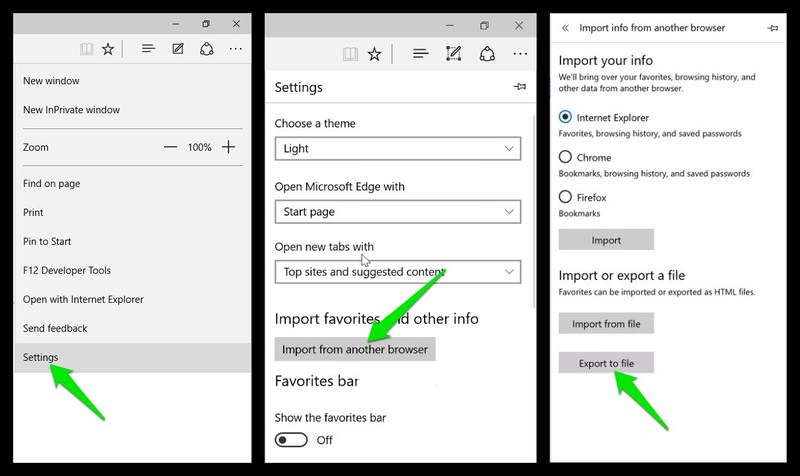The width and height of the screenshot is (800, 476).
Task: Open Make a Web Note in middle panel
Action: [x=454, y=53]
